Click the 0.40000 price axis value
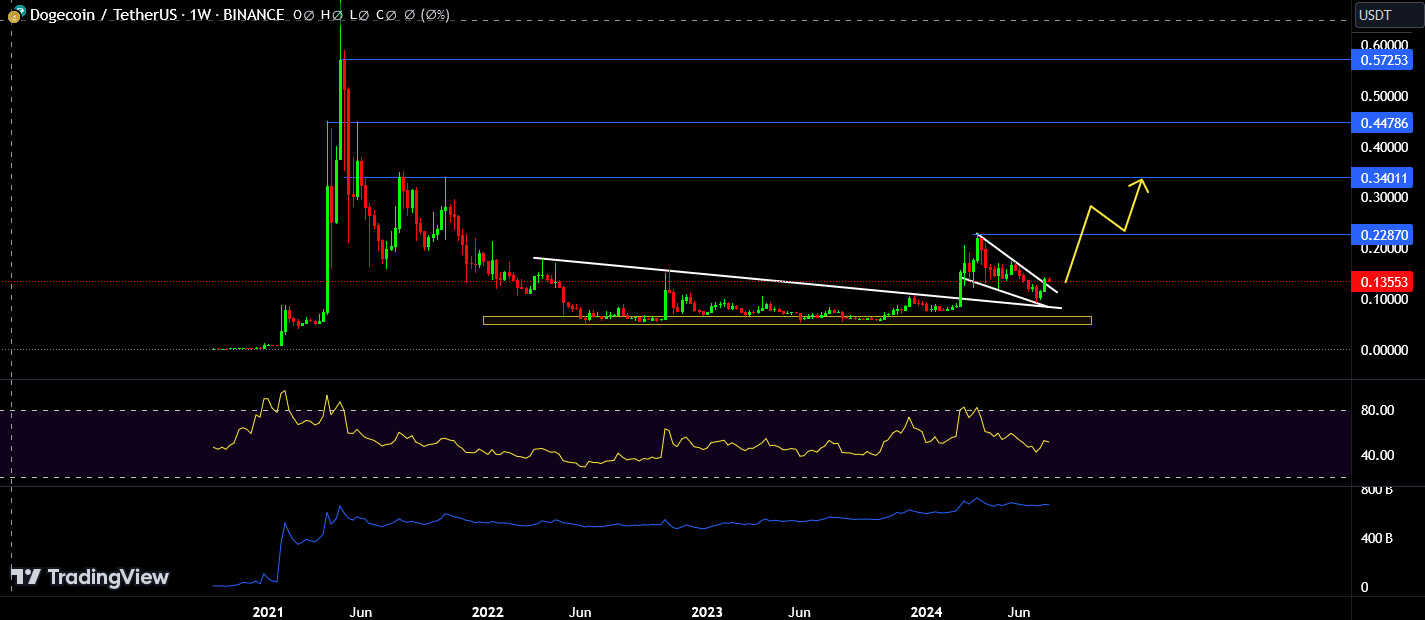 (x=1385, y=147)
